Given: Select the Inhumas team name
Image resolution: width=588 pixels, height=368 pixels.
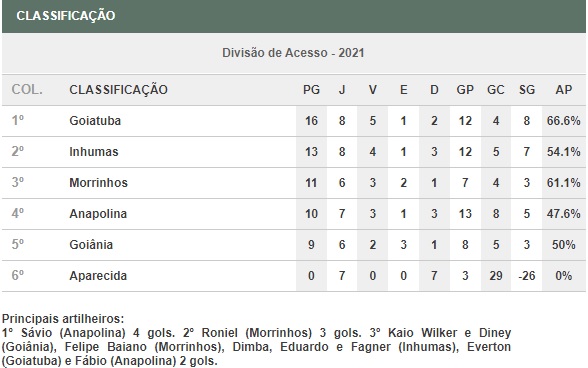Looking at the screenshot, I should tap(94, 152).
